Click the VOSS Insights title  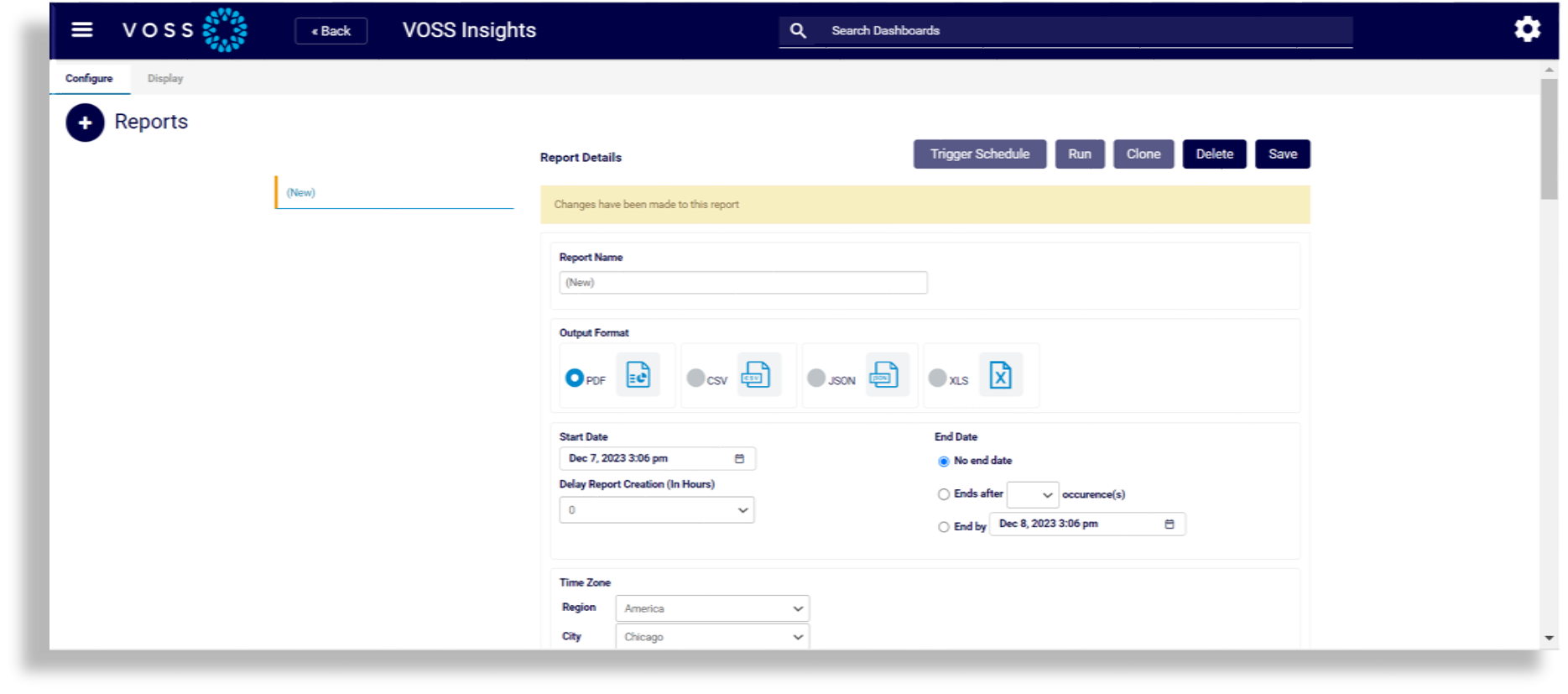click(469, 30)
